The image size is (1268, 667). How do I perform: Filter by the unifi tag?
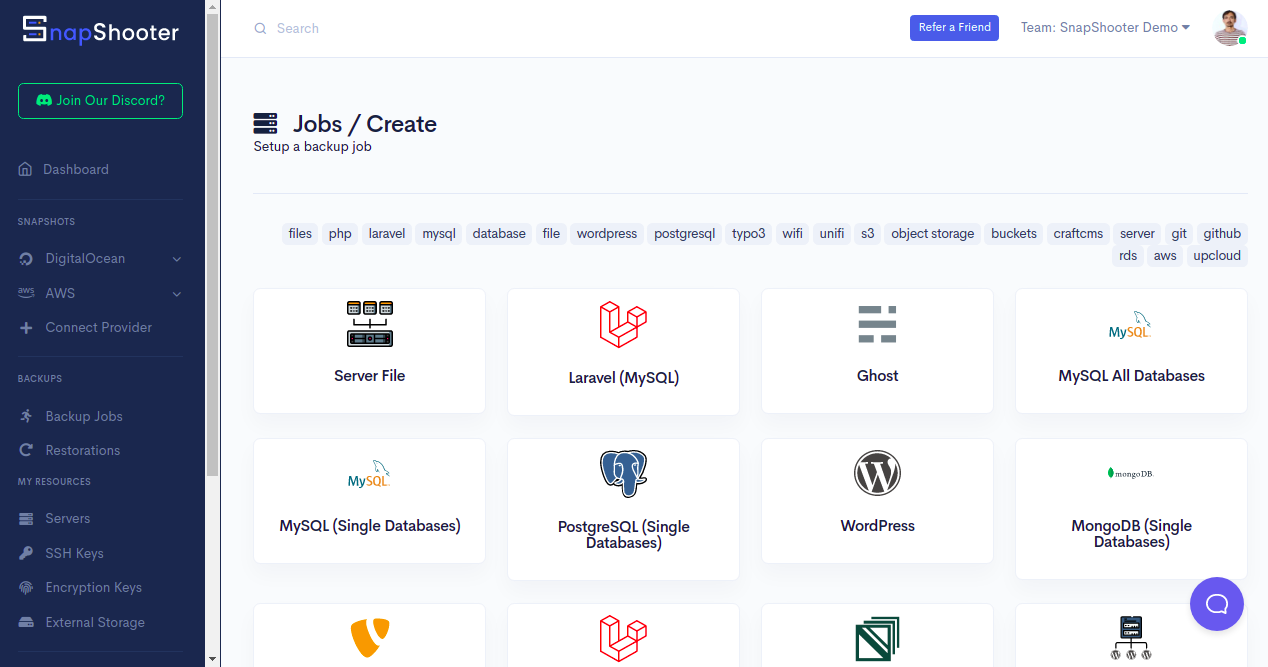832,234
